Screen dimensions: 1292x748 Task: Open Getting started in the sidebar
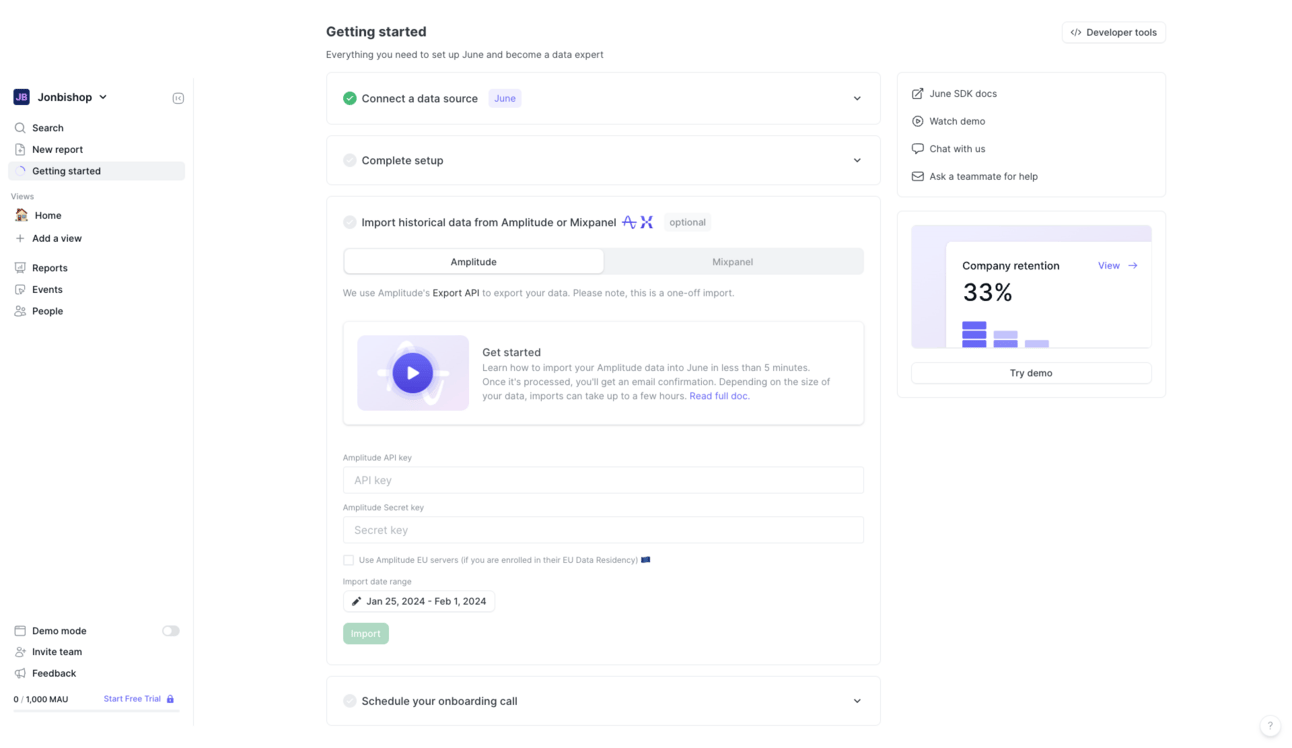(x=96, y=171)
